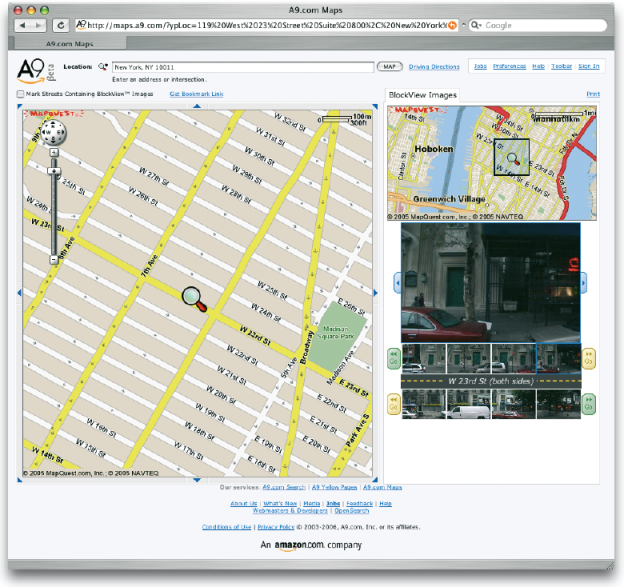The height and width of the screenshot is (587, 624).
Task: Open A9.com Search link
Action: coord(284,488)
